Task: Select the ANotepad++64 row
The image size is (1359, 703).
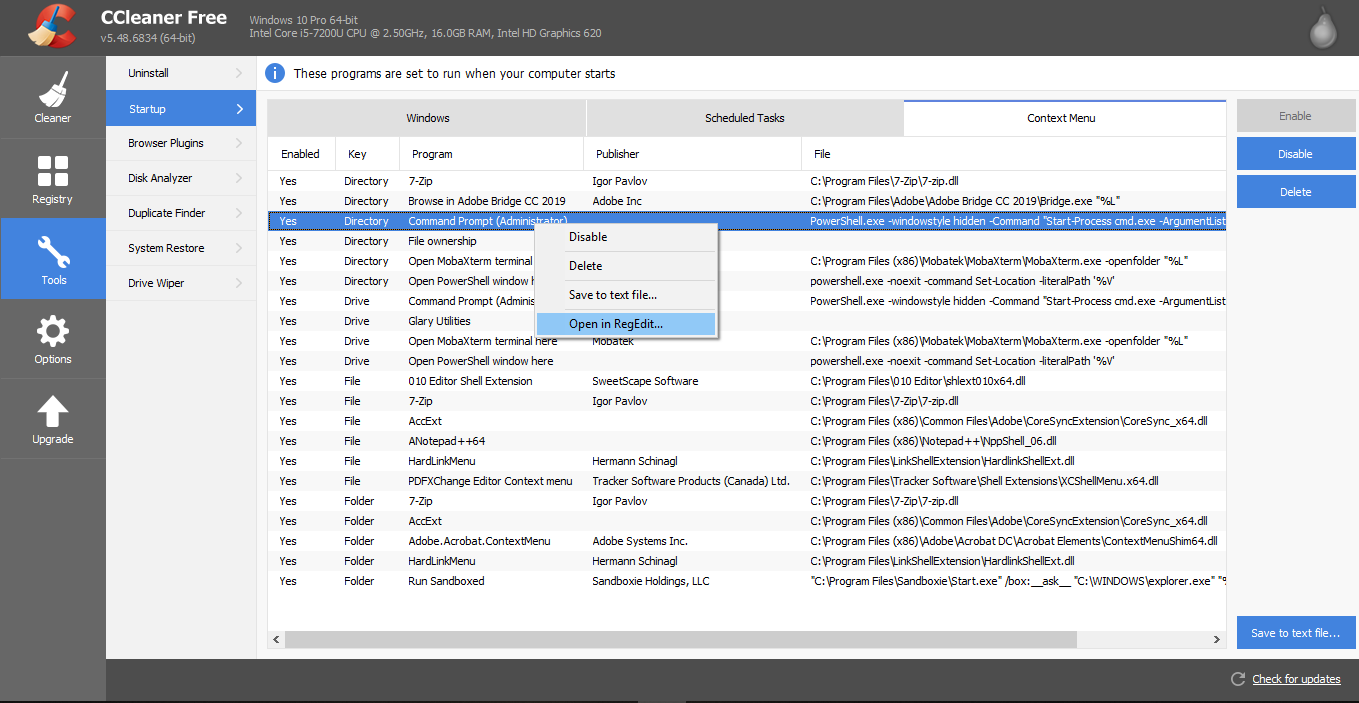Action: [746, 441]
